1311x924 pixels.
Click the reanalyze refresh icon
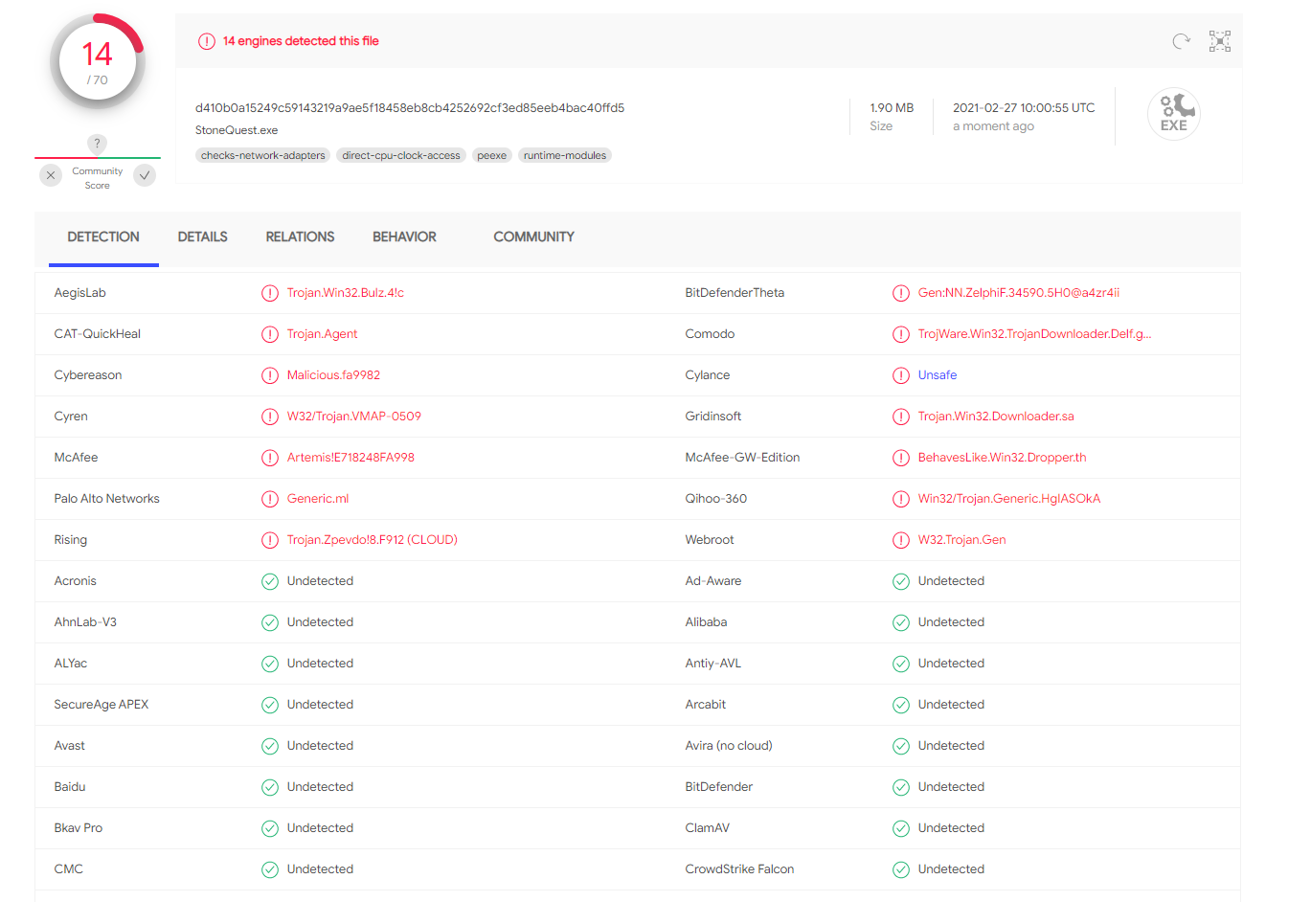(x=1181, y=41)
